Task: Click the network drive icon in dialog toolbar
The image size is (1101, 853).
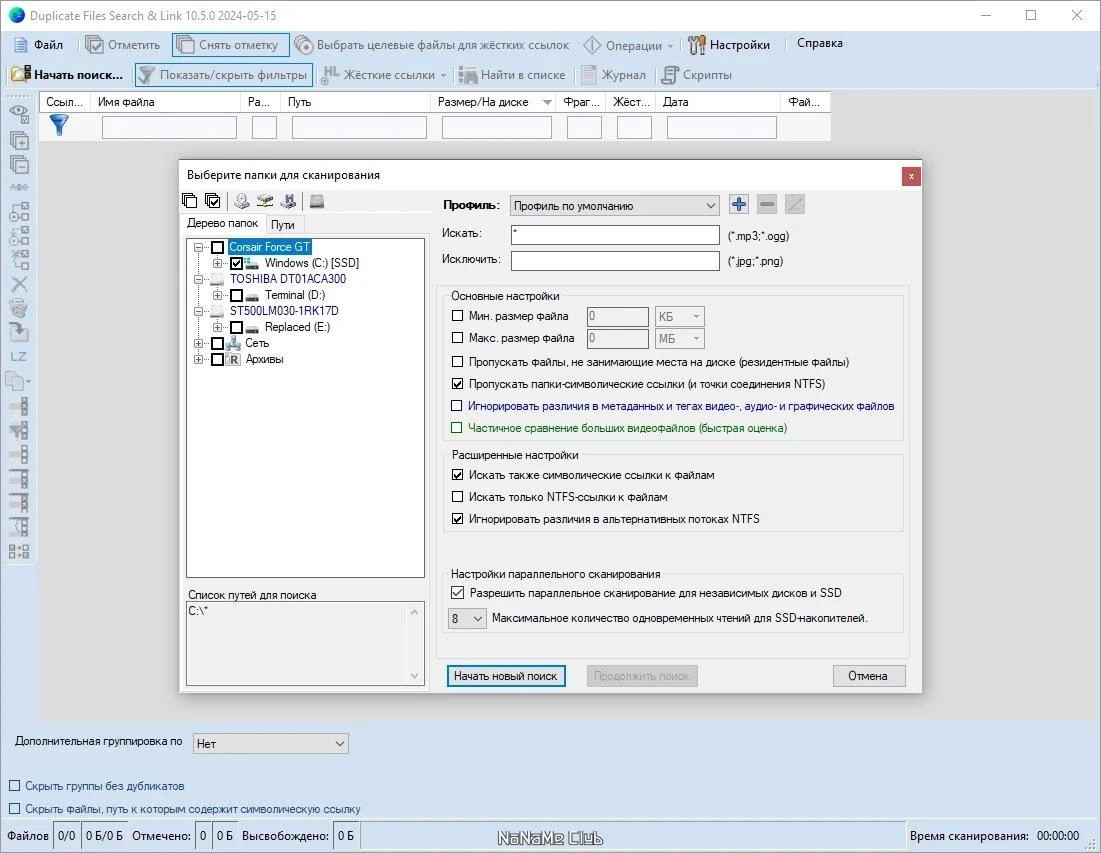Action: coord(265,201)
